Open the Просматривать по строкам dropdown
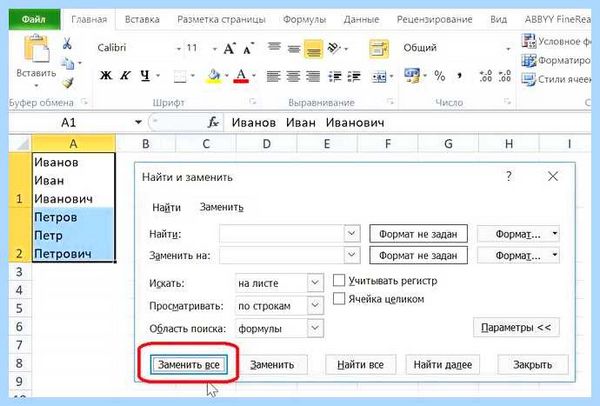The width and height of the screenshot is (600, 406). click(x=315, y=305)
